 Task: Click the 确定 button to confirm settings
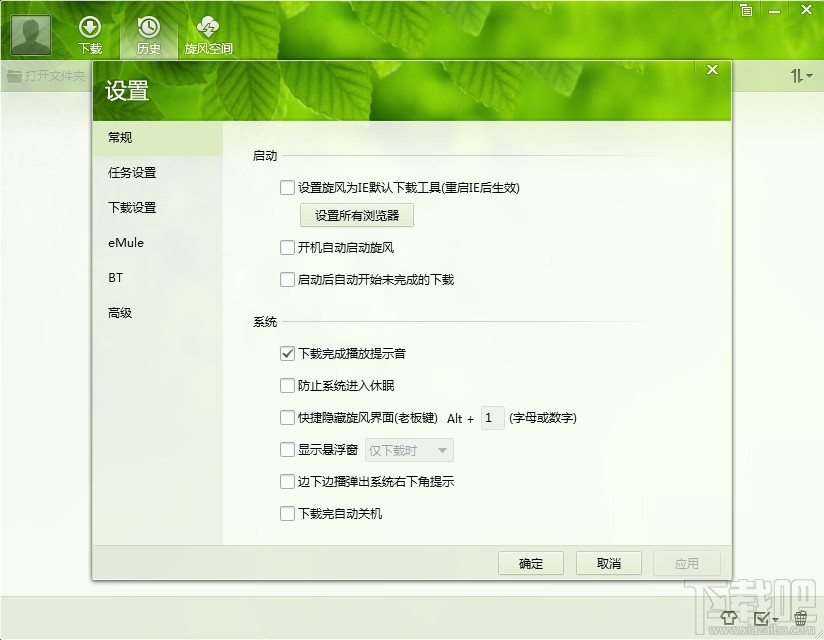[x=530, y=563]
